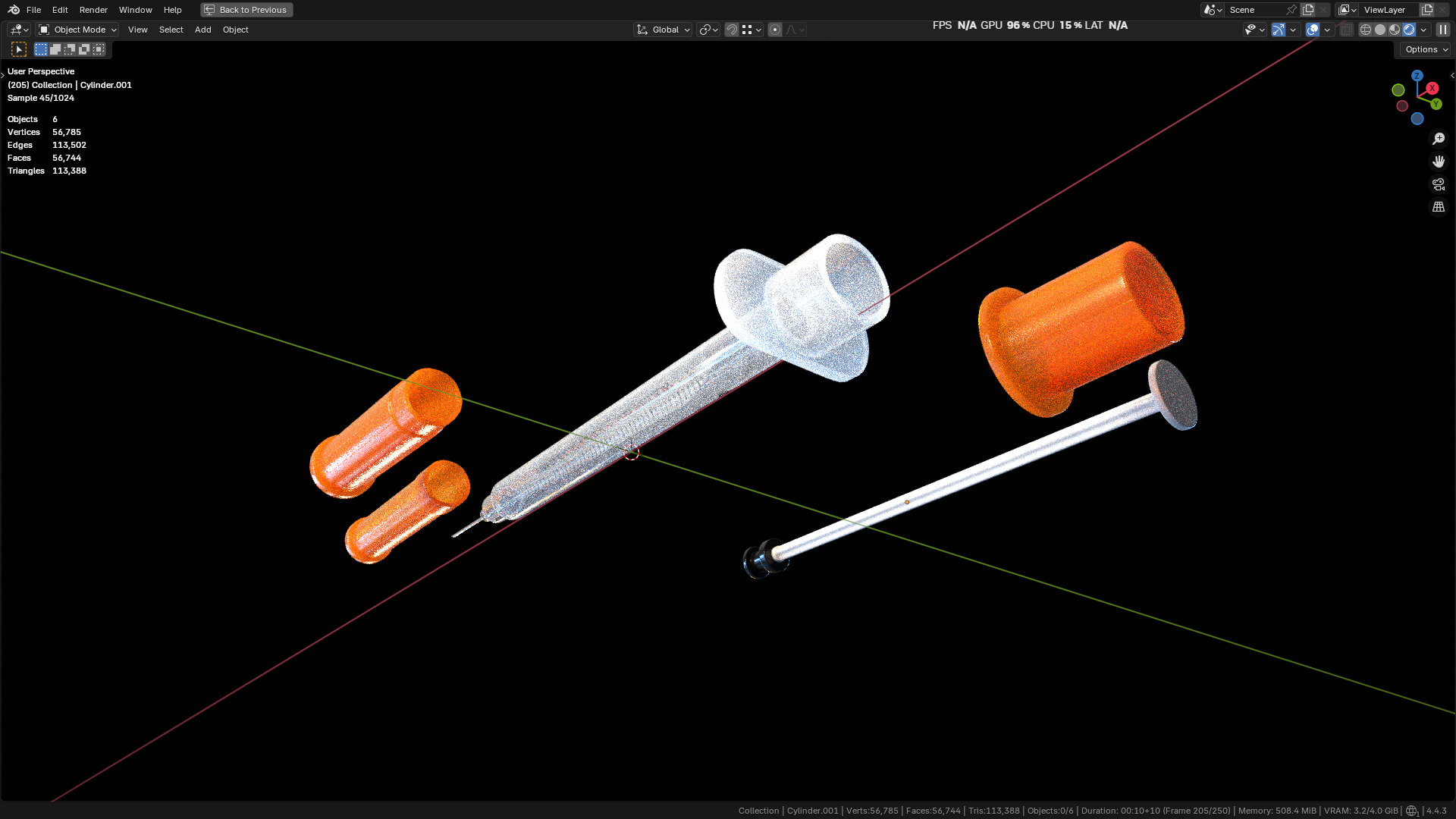Toggle snapping magnet icon
The width and height of the screenshot is (1456, 819).
coord(732,30)
